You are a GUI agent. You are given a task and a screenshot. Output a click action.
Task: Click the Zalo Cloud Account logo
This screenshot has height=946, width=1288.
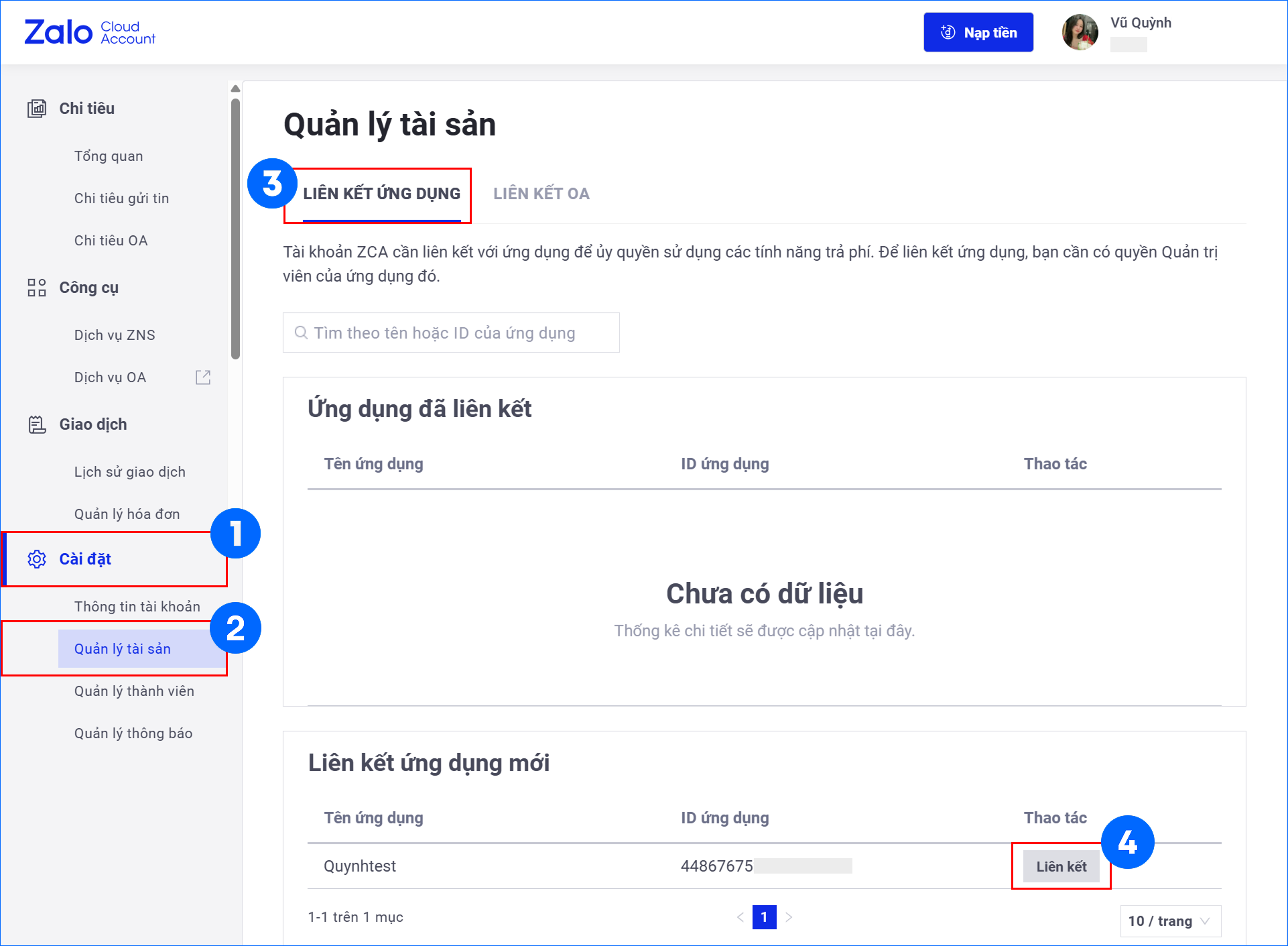click(89, 32)
